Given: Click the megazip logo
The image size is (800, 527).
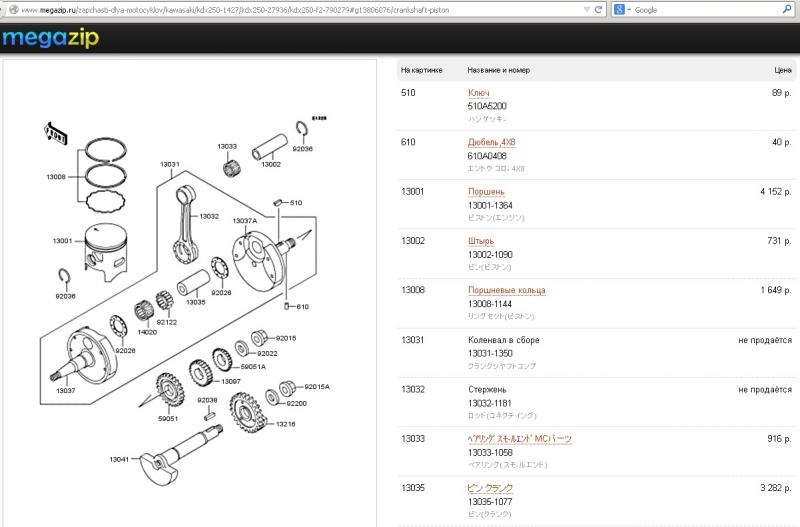Looking at the screenshot, I should coord(48,39).
